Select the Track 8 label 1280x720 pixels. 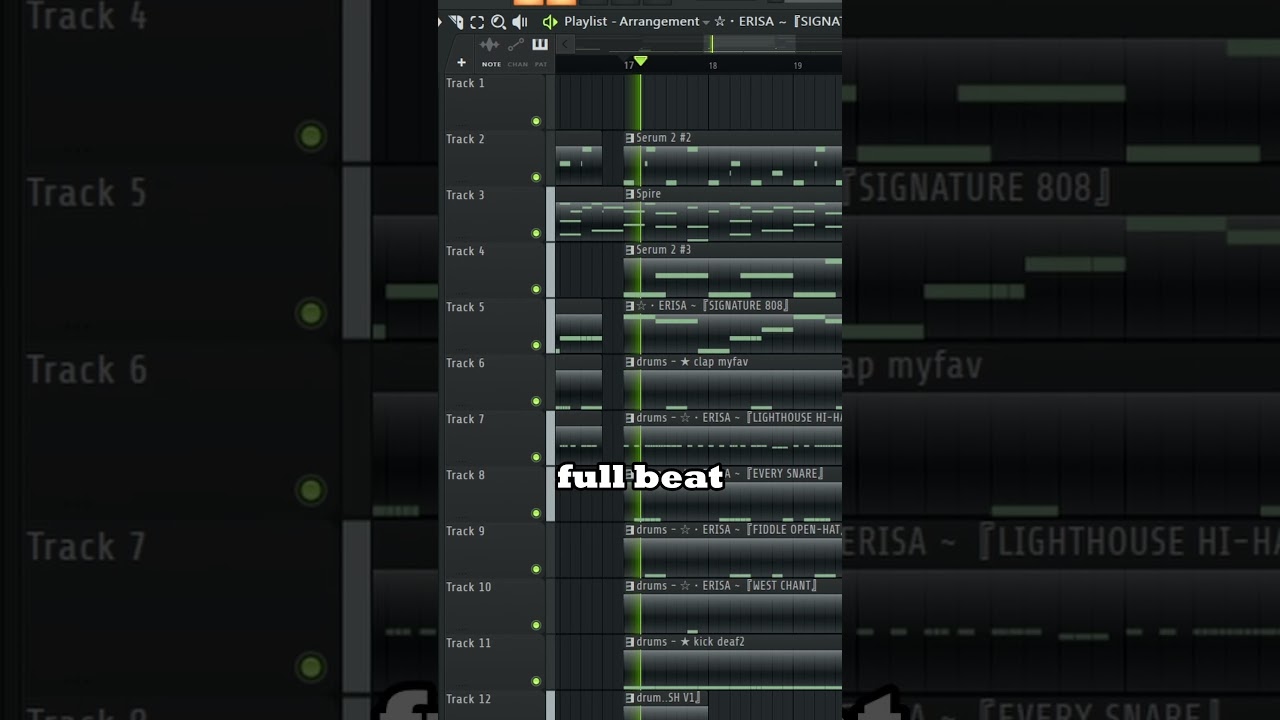(x=465, y=475)
